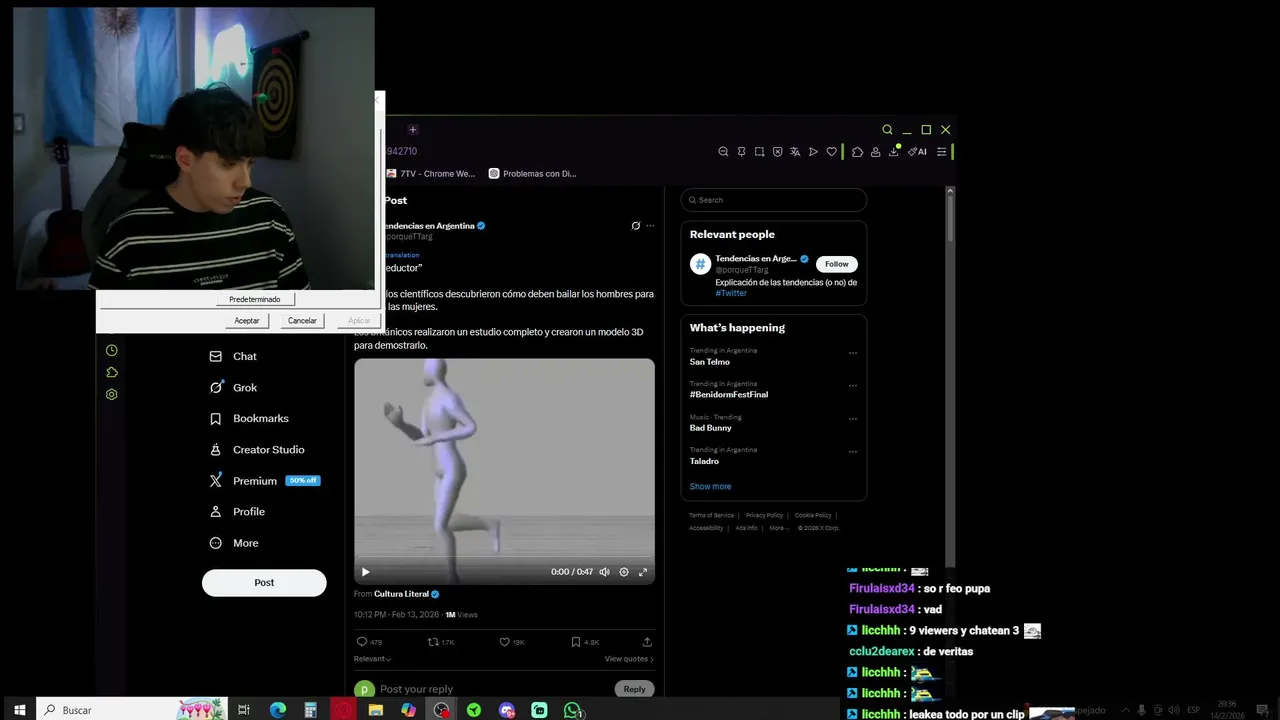Open the #BenidormFestFinal trending topic
Viewport: 1280px width, 720px height.
pos(729,395)
